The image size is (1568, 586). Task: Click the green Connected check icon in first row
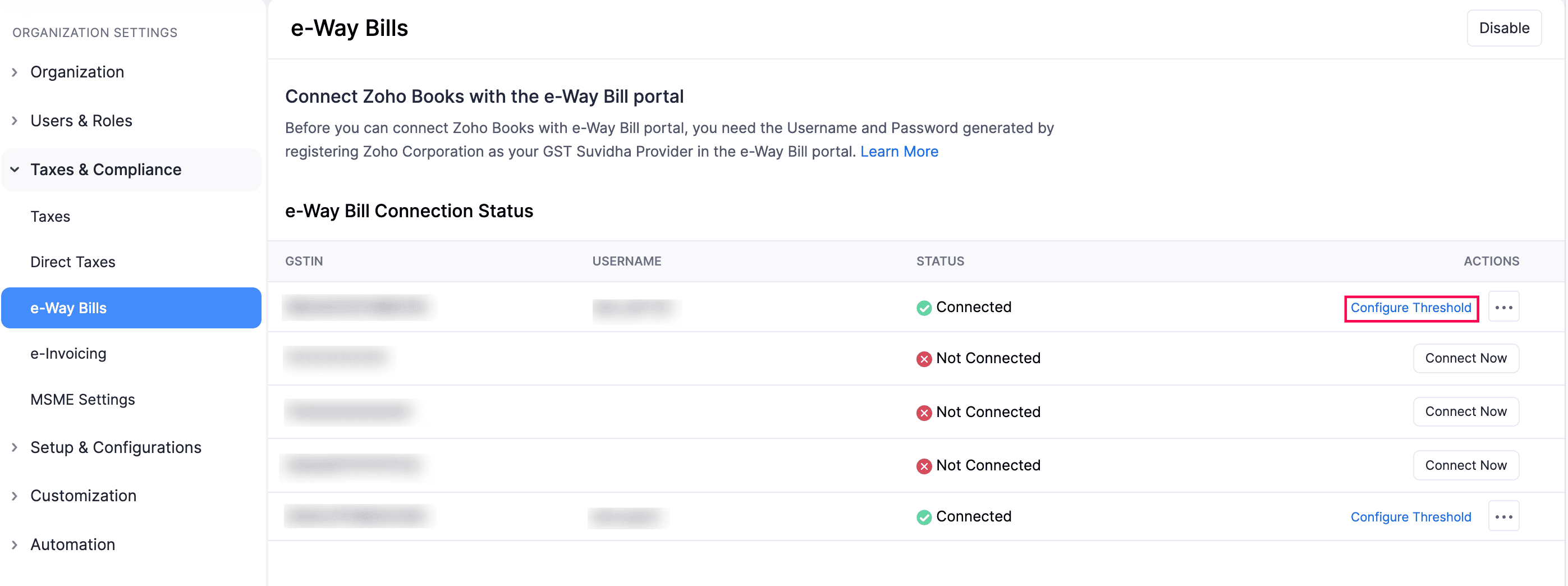tap(924, 307)
